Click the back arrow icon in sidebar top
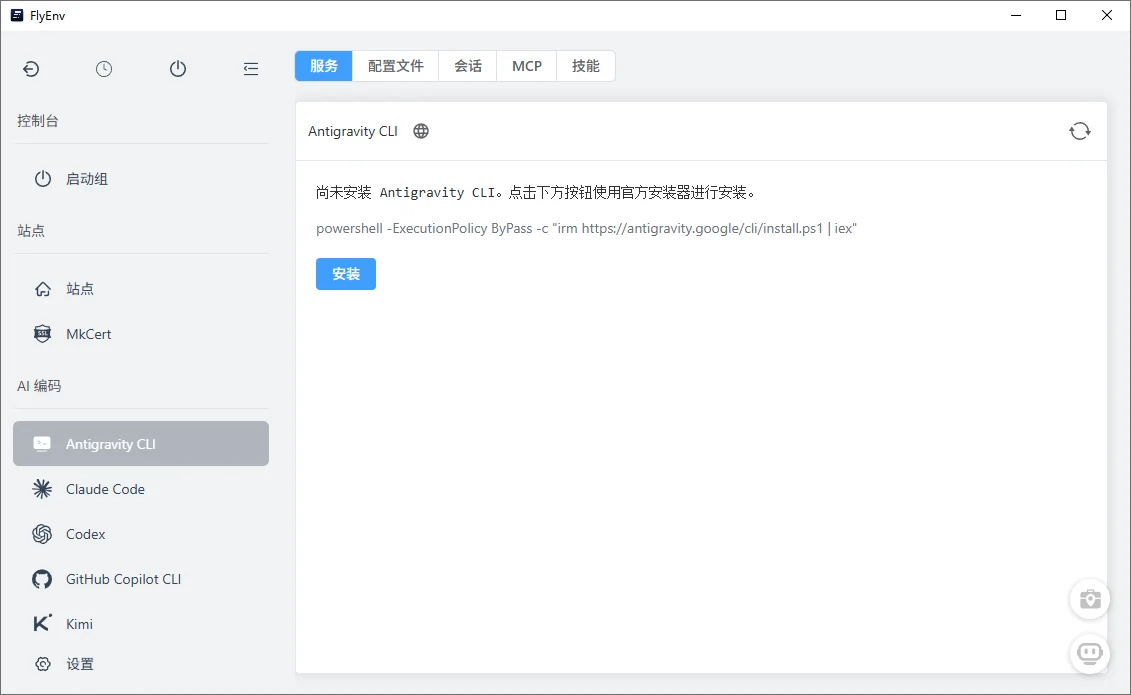Viewport: 1131px width, 695px height. 31,69
